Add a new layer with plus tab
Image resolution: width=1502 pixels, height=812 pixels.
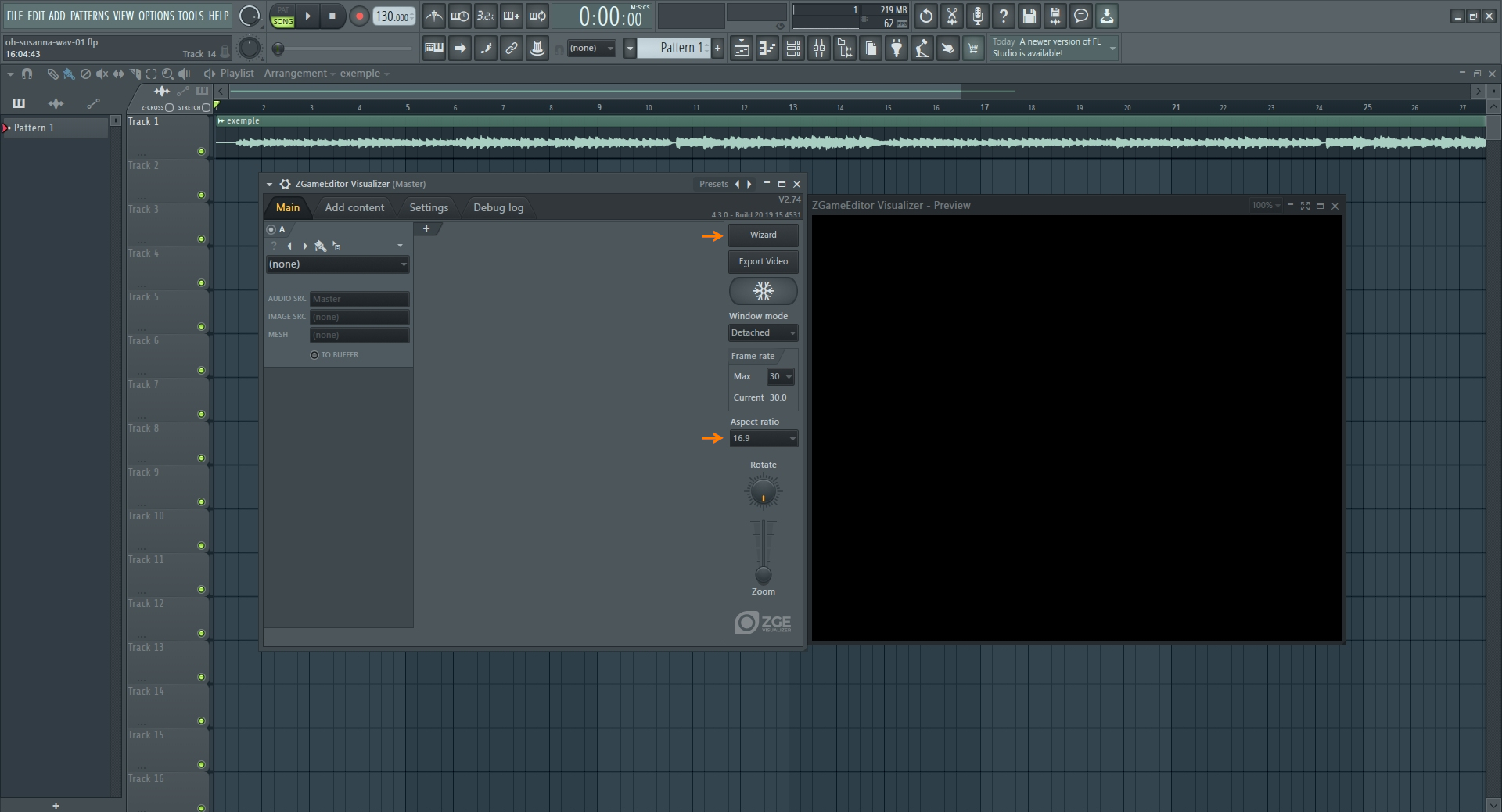coord(426,228)
